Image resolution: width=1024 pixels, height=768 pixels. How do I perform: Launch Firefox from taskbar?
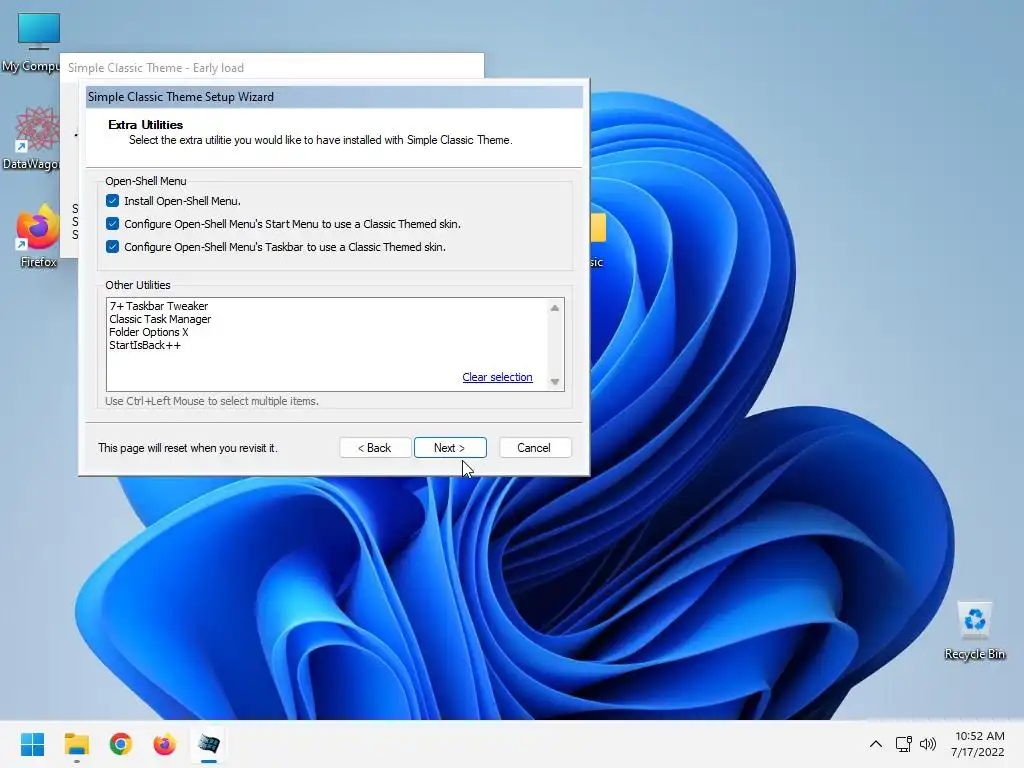click(165, 744)
